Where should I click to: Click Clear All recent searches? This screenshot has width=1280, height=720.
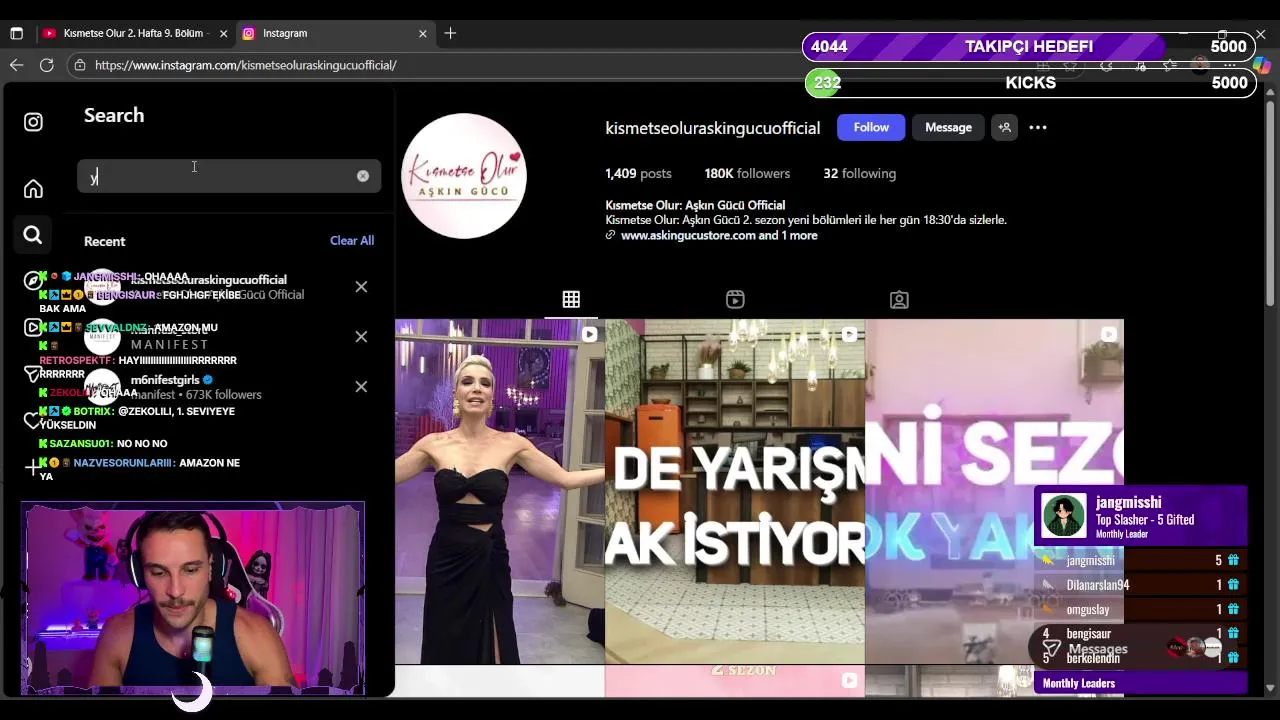352,240
